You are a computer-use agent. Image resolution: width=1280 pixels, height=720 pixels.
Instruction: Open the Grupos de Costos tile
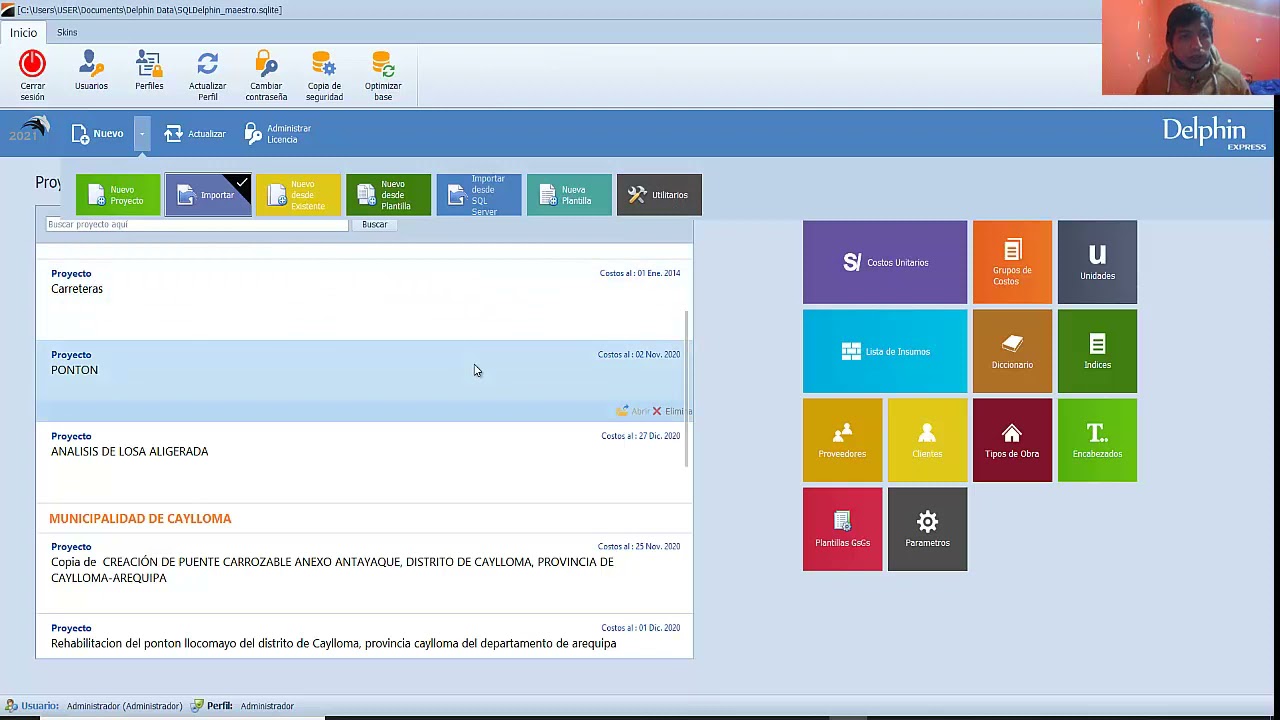tap(1012, 262)
